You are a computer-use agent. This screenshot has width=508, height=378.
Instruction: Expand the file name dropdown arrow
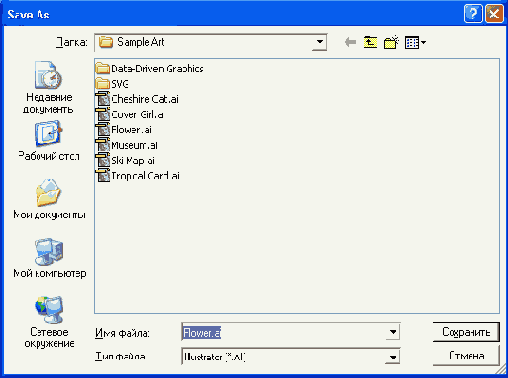(393, 332)
